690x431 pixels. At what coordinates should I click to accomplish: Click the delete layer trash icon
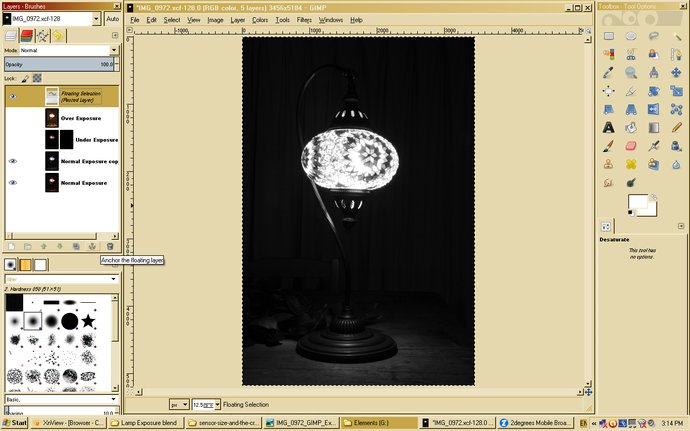tap(110, 245)
